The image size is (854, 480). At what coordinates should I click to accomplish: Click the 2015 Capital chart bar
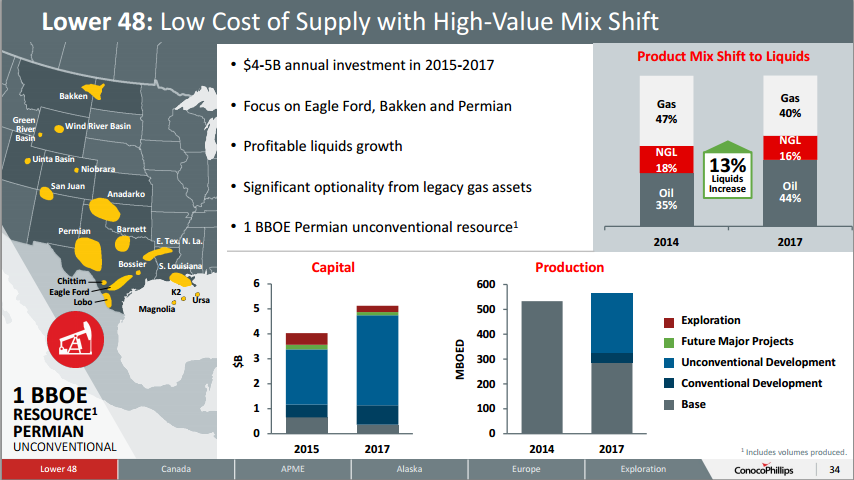pos(307,383)
